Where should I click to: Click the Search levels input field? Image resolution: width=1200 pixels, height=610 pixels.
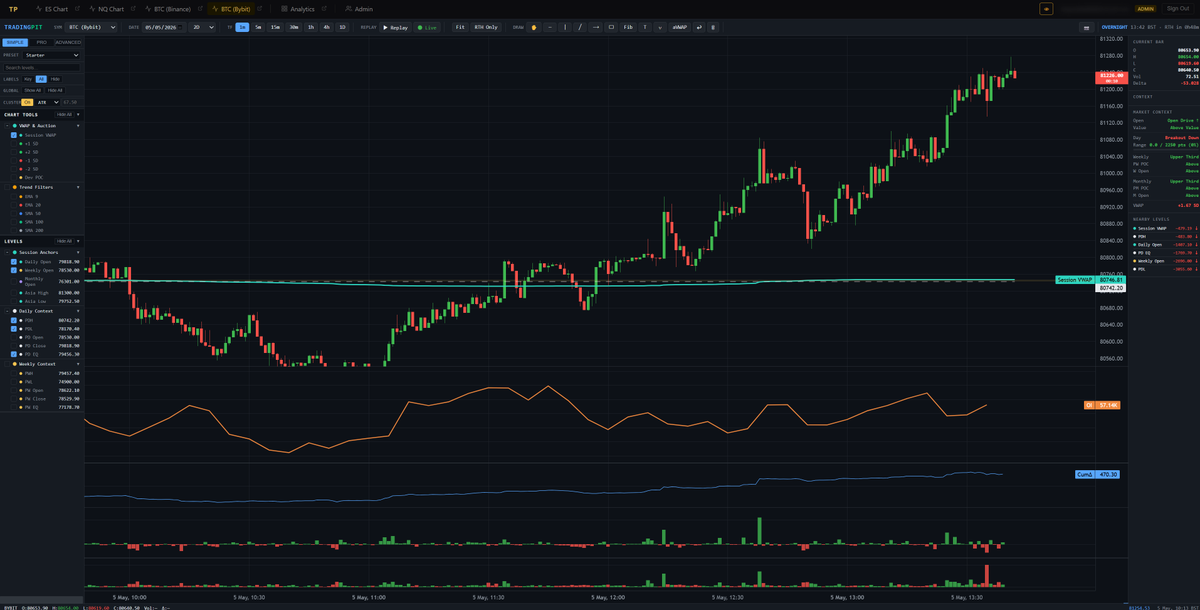pos(41,67)
